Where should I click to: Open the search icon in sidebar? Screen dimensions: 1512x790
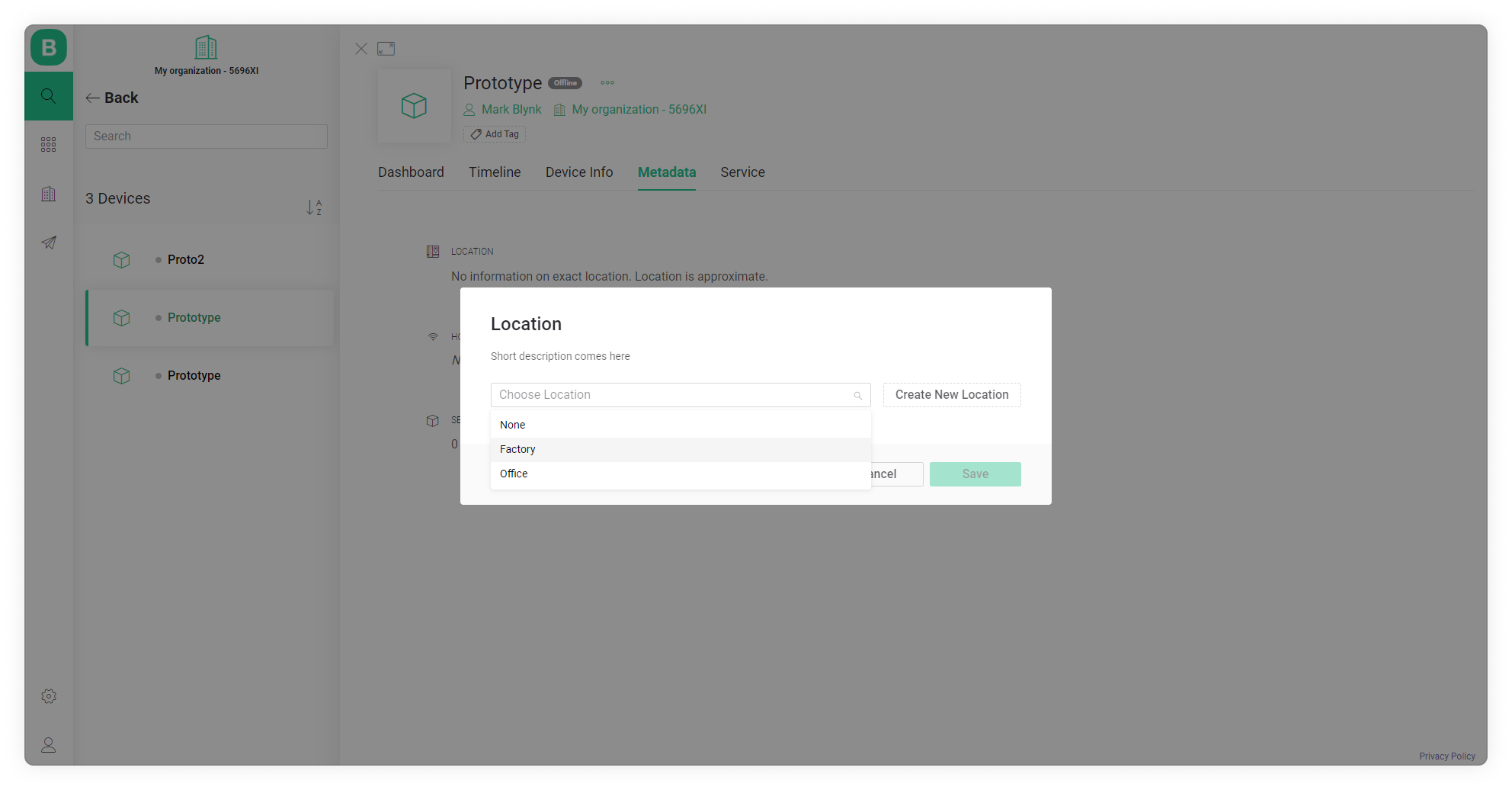[49, 96]
